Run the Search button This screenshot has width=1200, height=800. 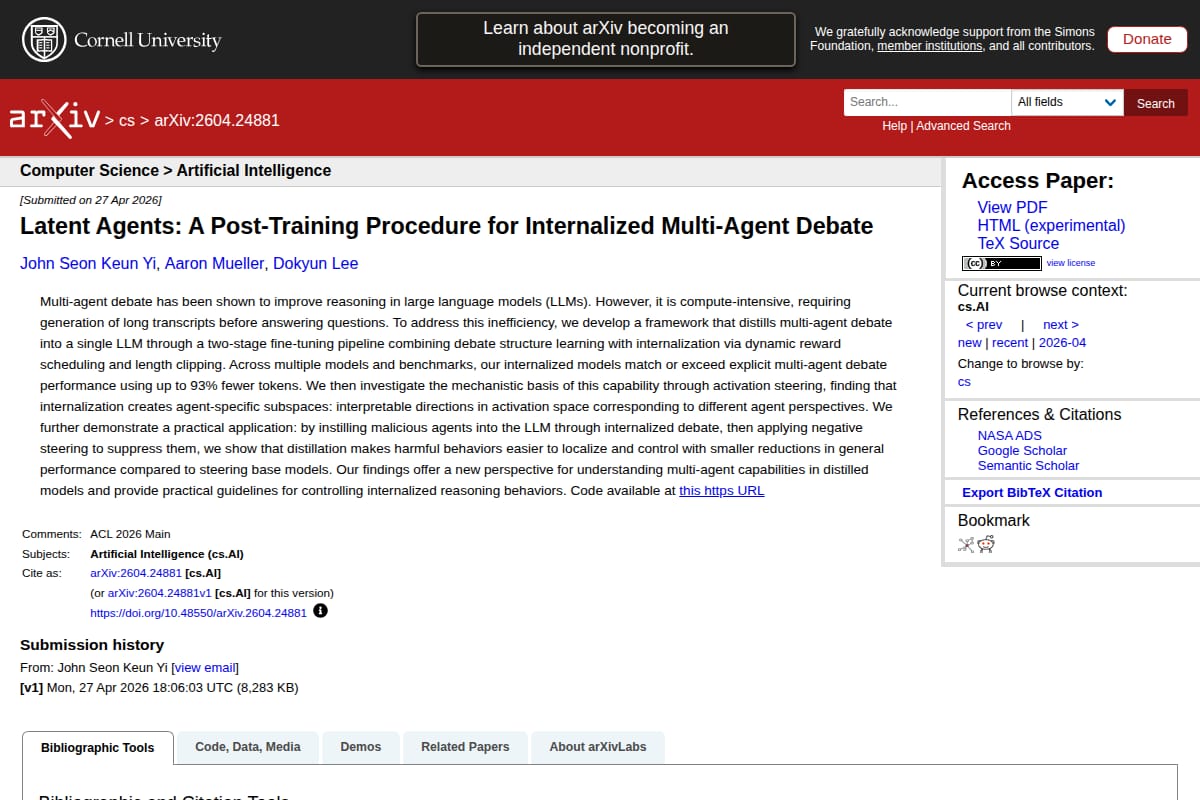click(1156, 103)
